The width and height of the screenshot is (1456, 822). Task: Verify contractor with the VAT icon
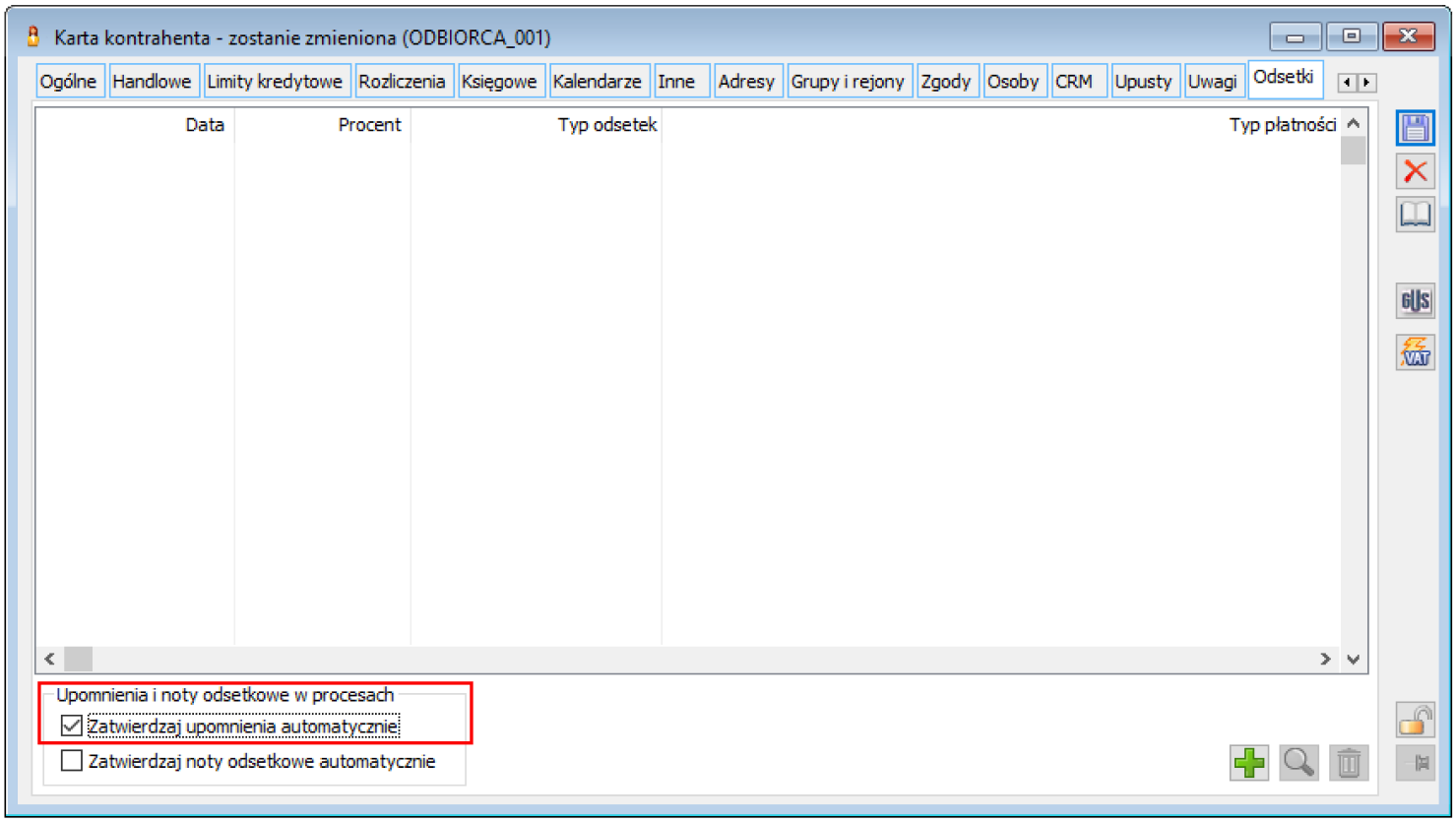click(x=1415, y=351)
